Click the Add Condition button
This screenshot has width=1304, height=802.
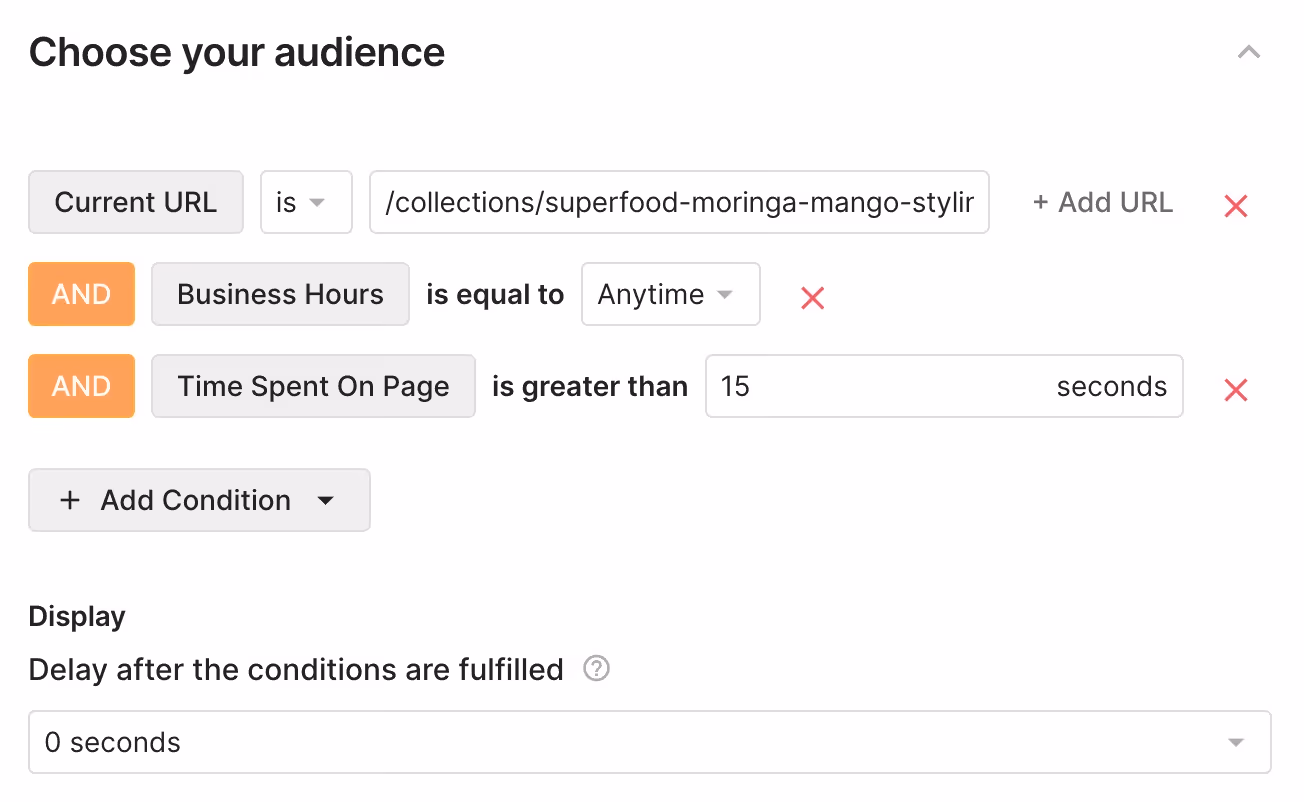(x=199, y=500)
